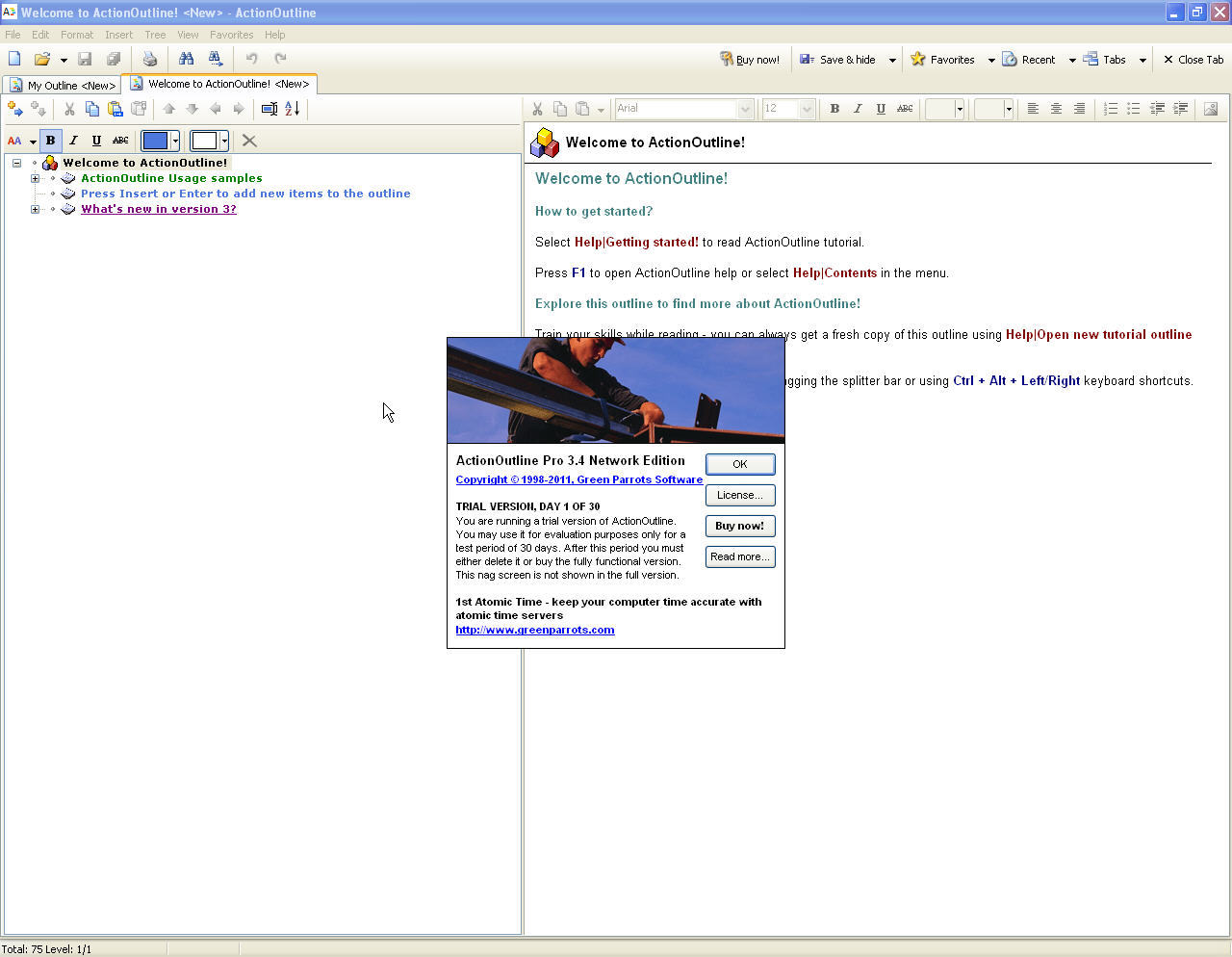Open the File menu
The height and width of the screenshot is (957, 1232).
13,35
